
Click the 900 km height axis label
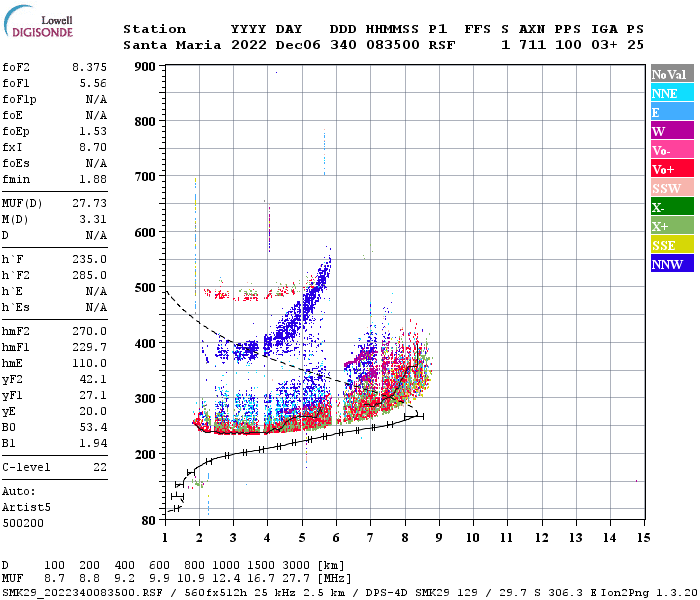pos(145,67)
